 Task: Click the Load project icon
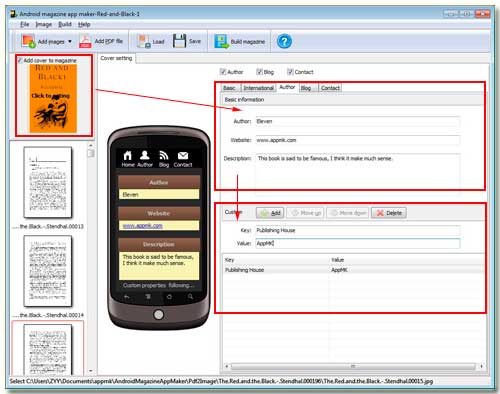[x=144, y=41]
